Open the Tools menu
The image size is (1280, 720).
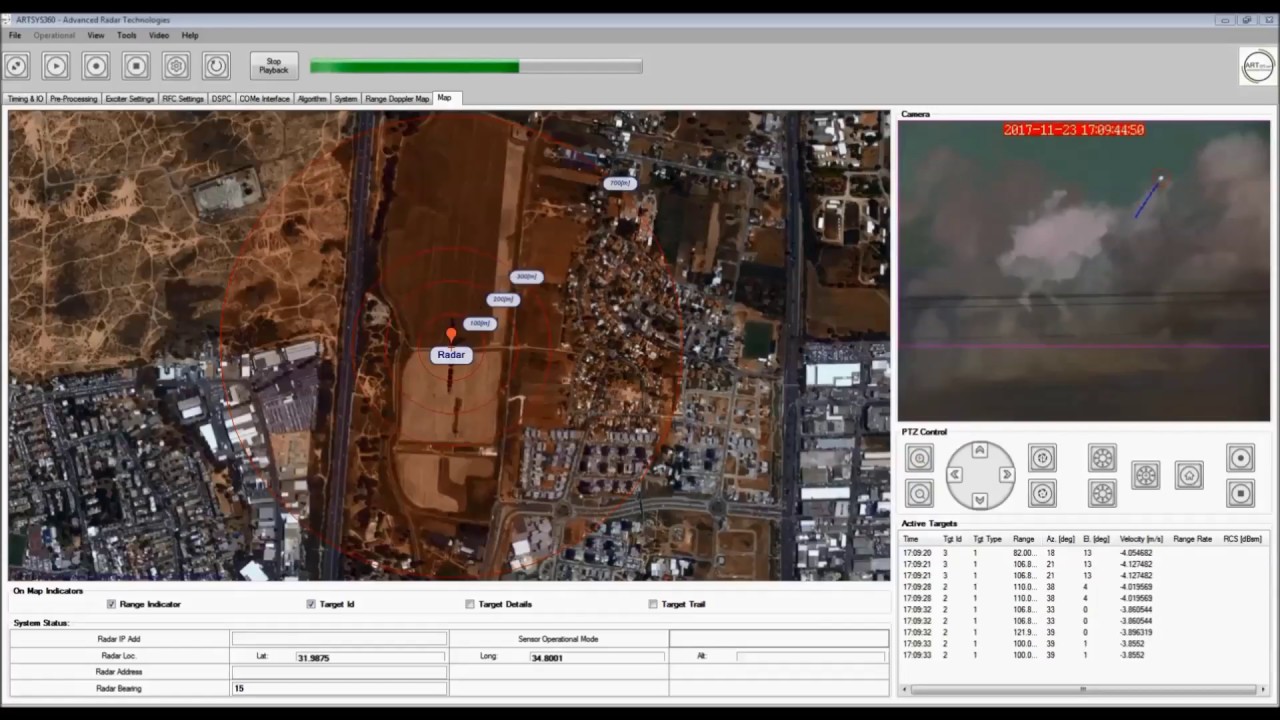coord(126,35)
